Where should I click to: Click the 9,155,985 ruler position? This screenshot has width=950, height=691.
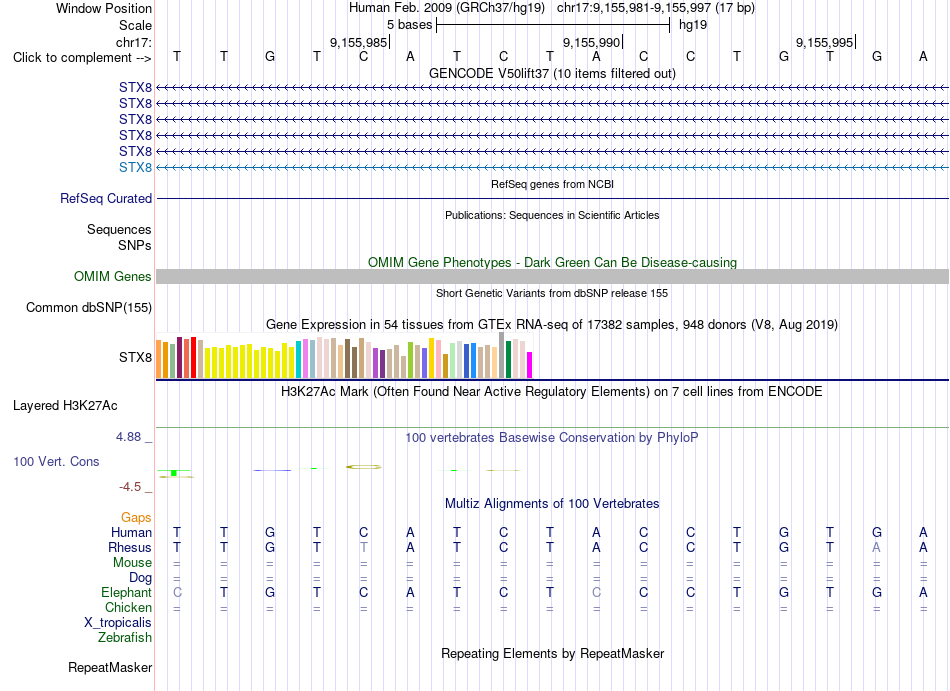tap(358, 42)
